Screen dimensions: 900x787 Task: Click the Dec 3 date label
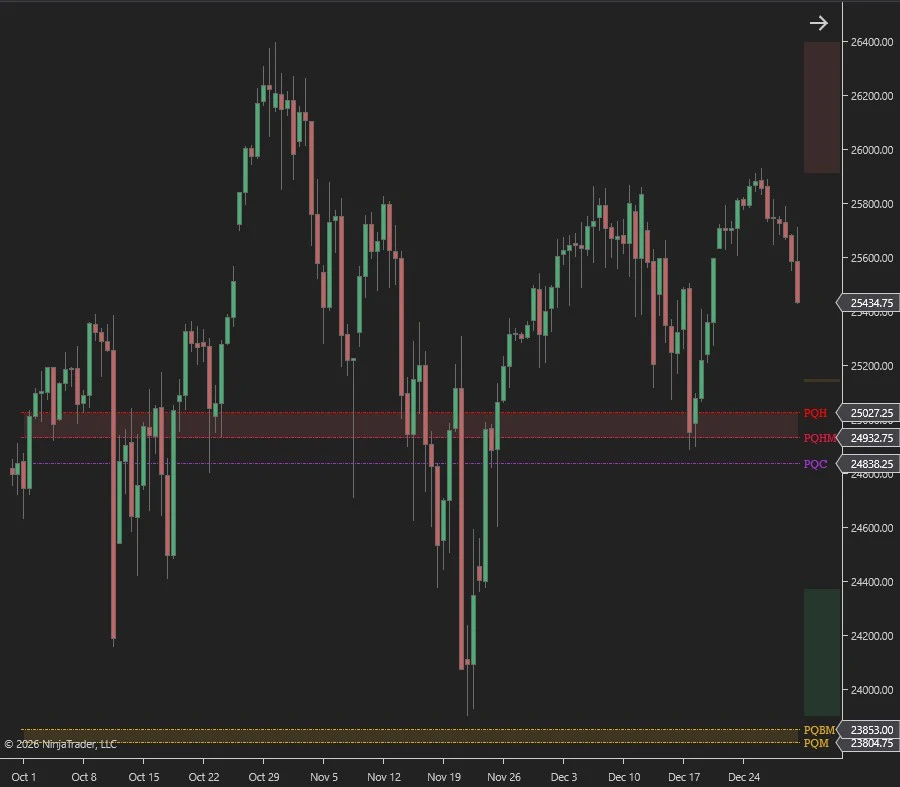[564, 777]
